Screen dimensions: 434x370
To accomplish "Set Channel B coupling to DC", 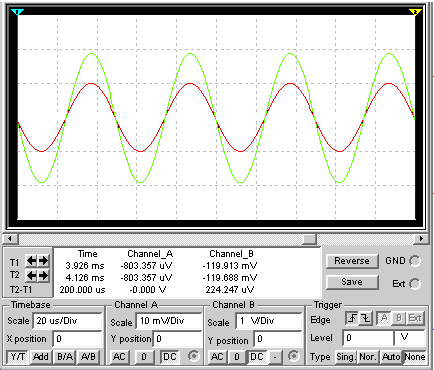I will pyautogui.click(x=257, y=357).
